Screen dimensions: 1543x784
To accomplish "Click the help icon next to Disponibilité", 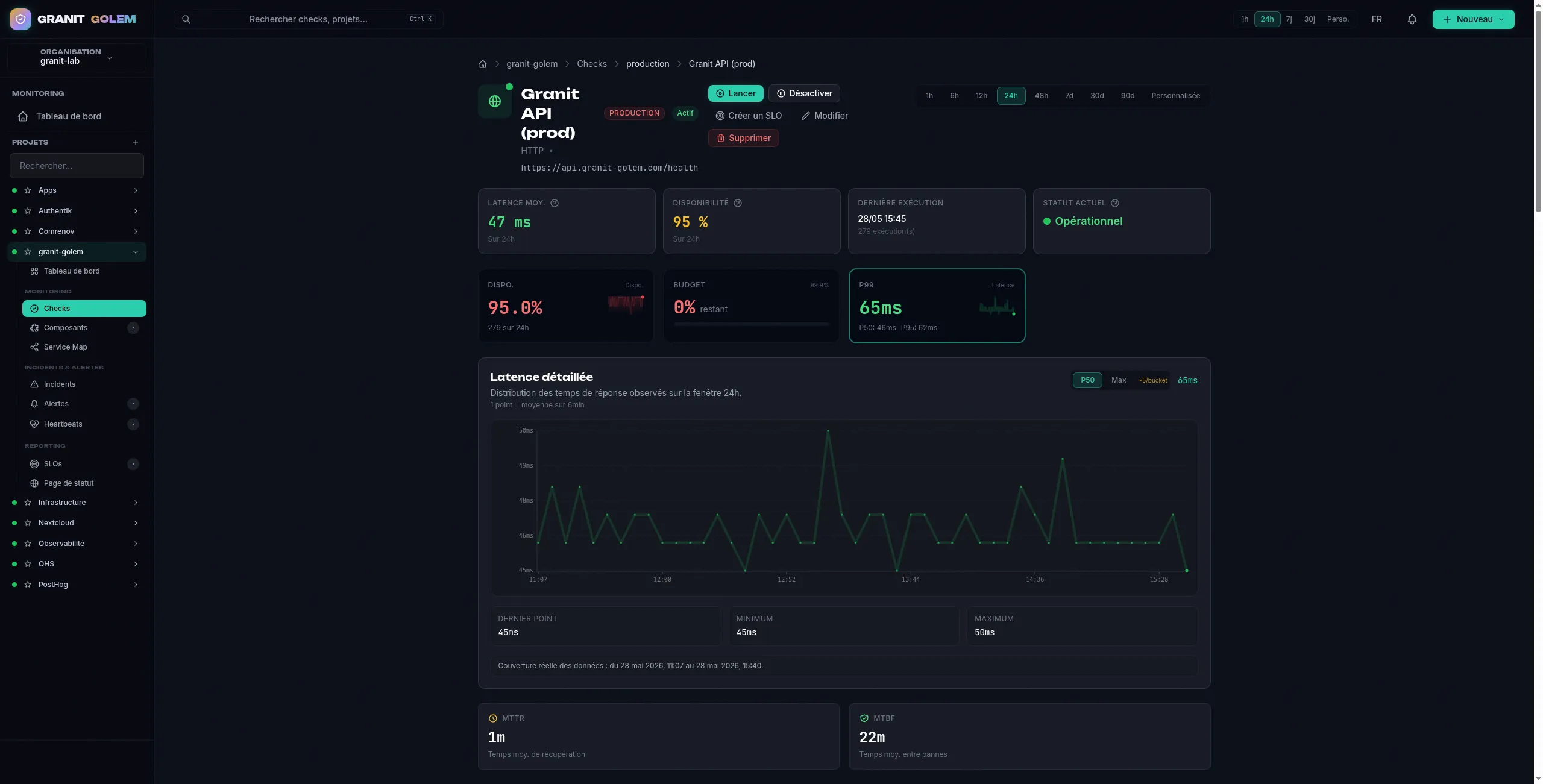I will [x=738, y=203].
